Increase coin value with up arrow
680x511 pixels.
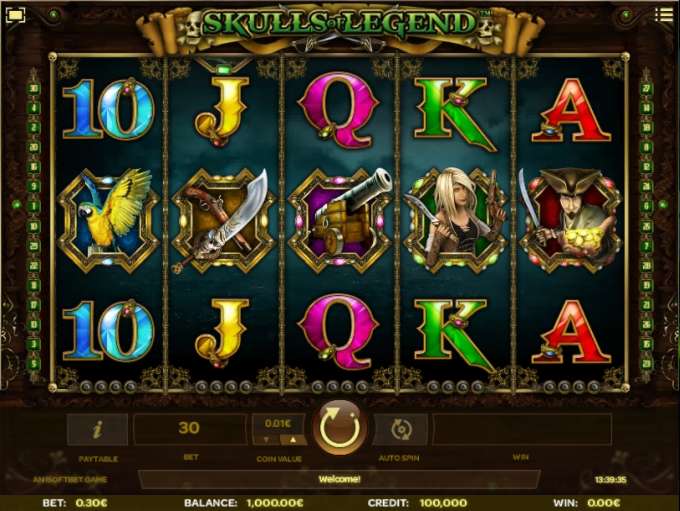tap(294, 440)
